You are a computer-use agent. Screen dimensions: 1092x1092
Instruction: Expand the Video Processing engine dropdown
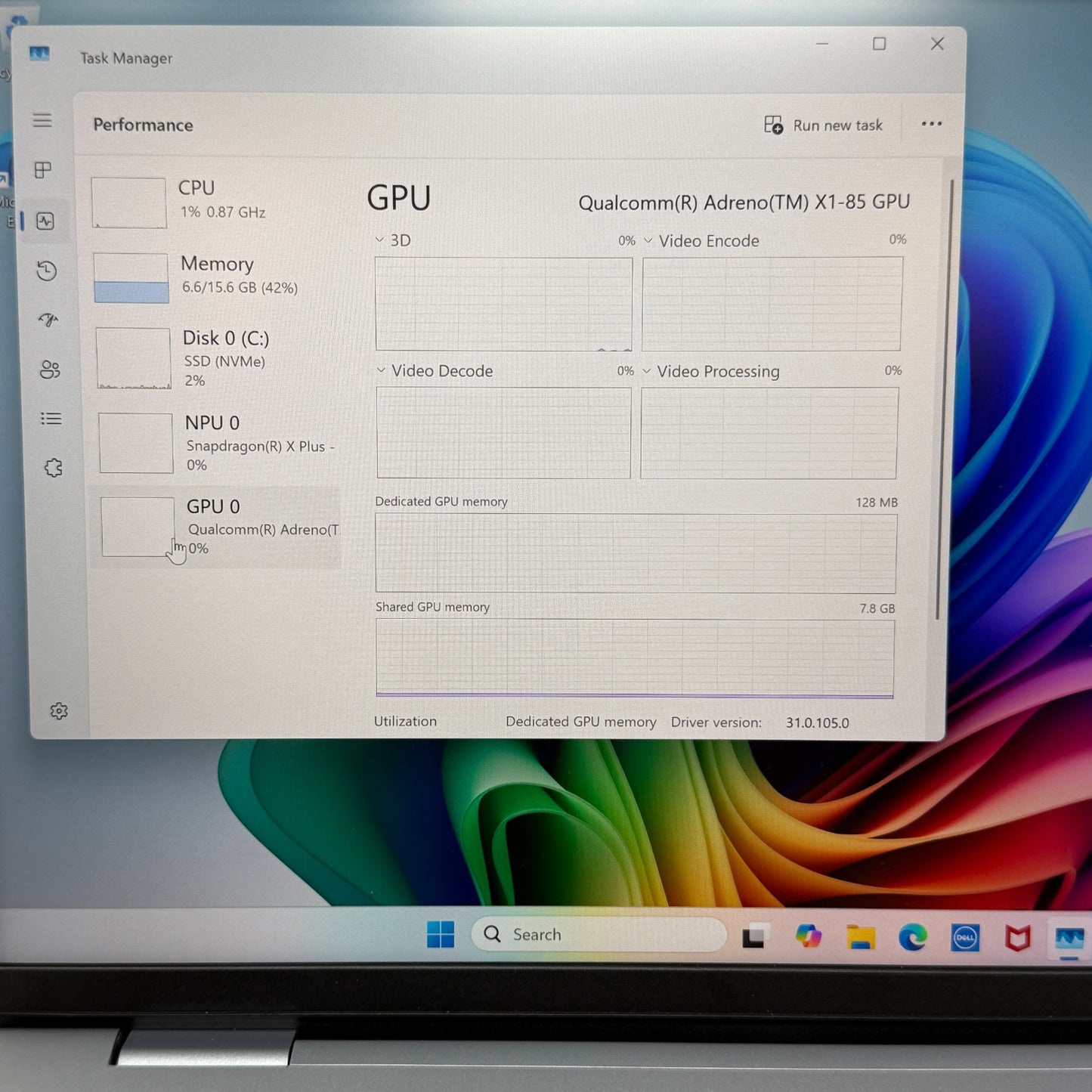646,371
